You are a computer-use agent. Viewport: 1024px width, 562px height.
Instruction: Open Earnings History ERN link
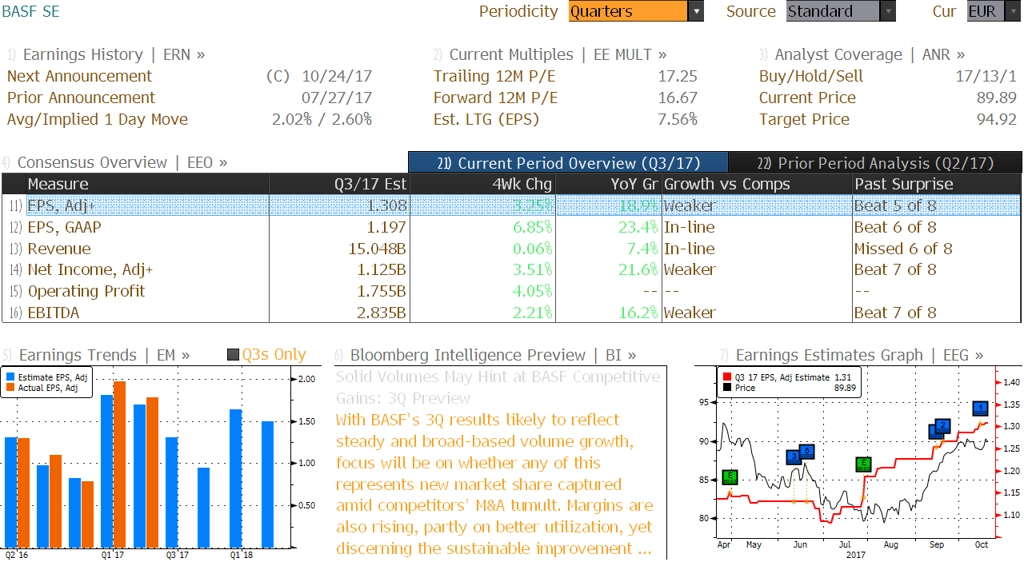[x=114, y=54]
